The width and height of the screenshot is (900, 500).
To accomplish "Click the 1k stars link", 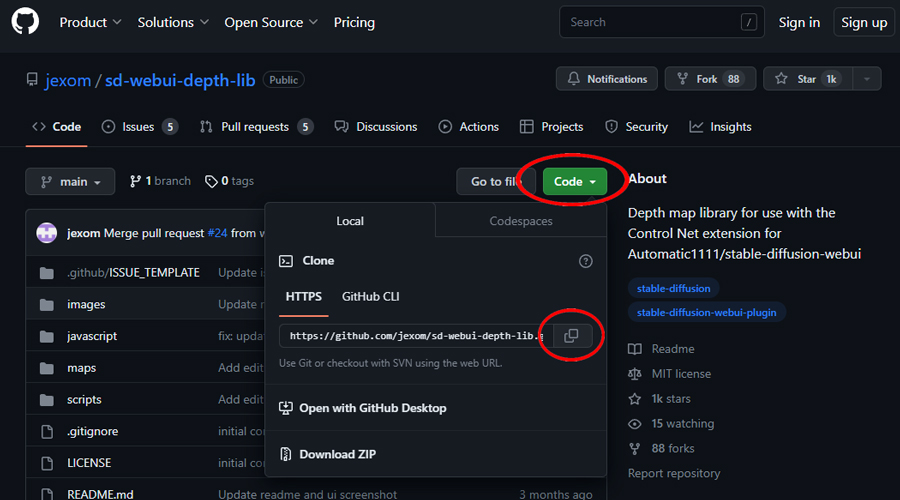I will tap(671, 399).
